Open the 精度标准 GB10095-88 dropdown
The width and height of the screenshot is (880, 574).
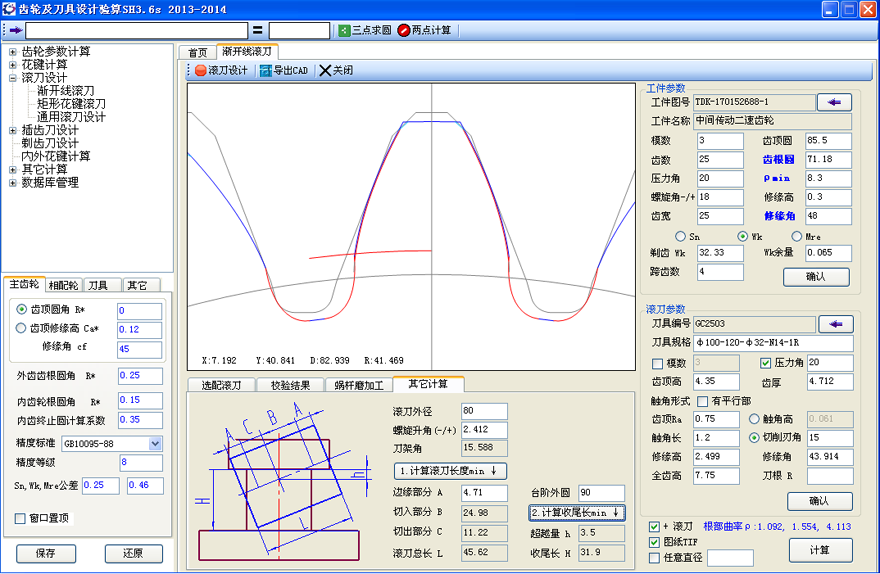tap(155, 443)
